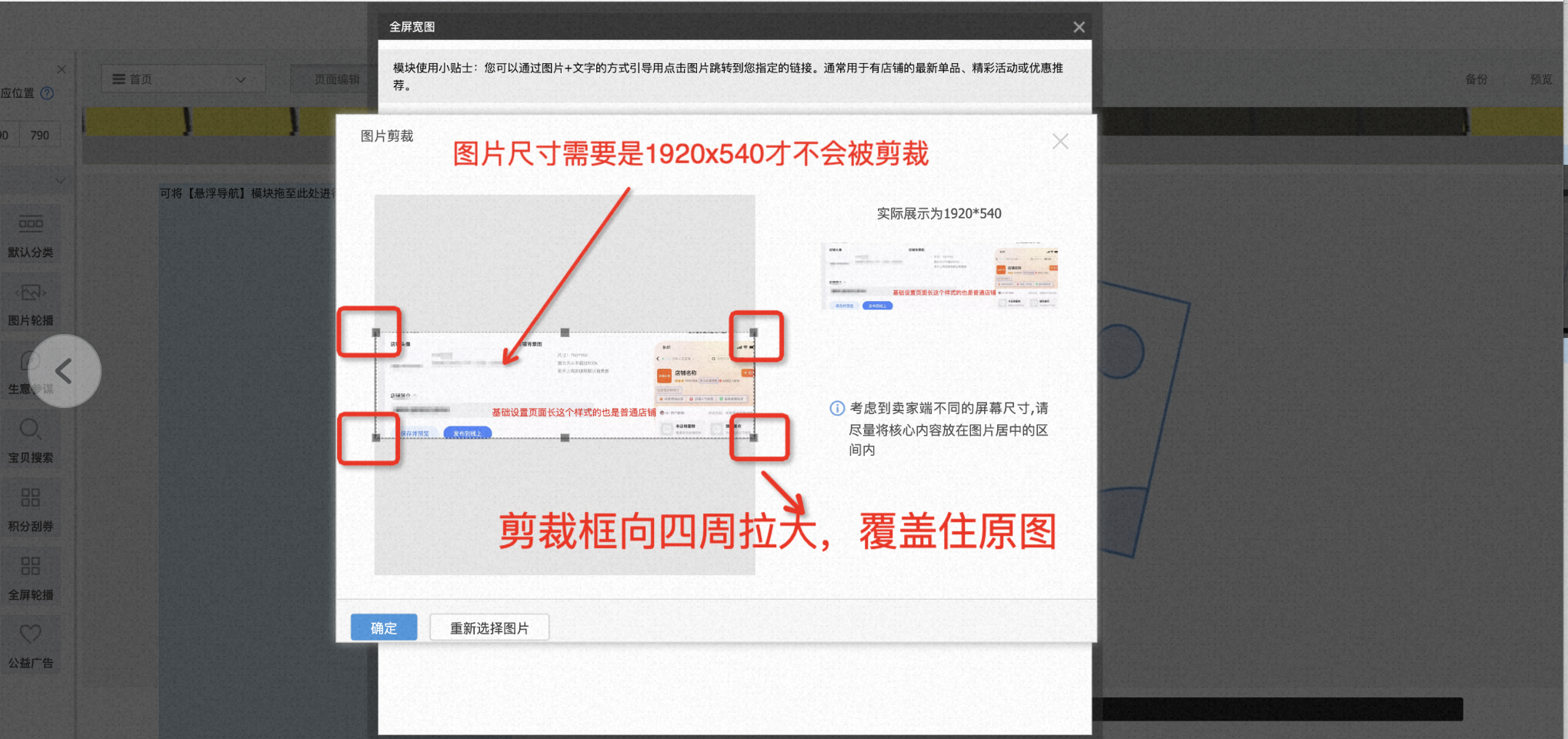
Task: Click the hamburger icon beside 首页
Action: click(x=118, y=79)
